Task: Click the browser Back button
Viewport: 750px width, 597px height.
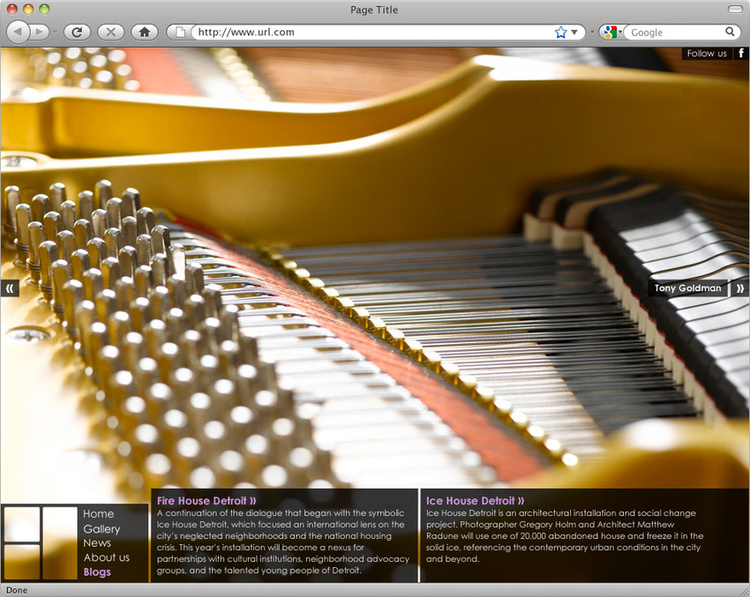Action: click(18, 32)
